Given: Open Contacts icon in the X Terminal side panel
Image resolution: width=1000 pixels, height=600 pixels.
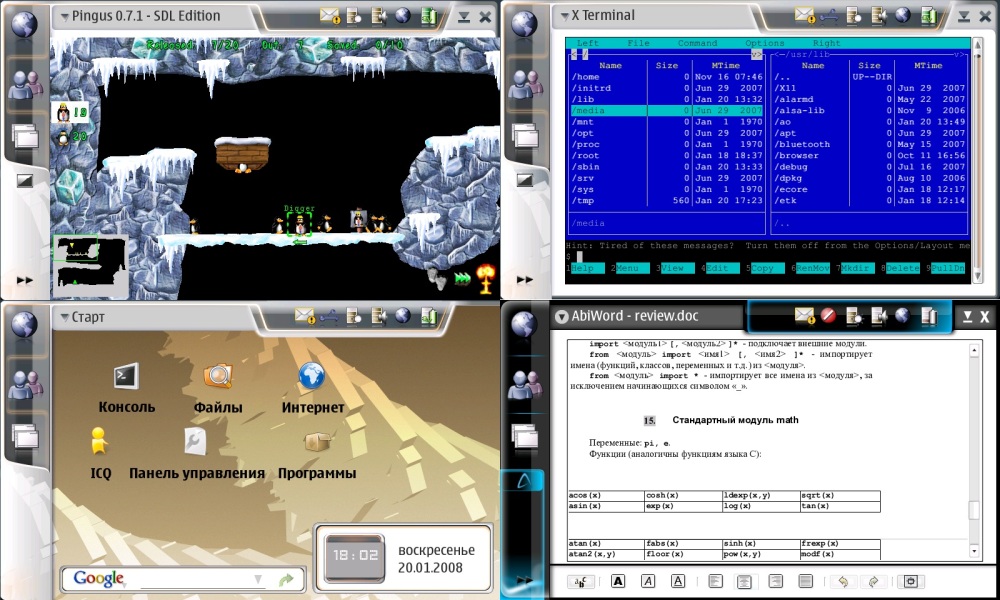Looking at the screenshot, I should point(525,85).
